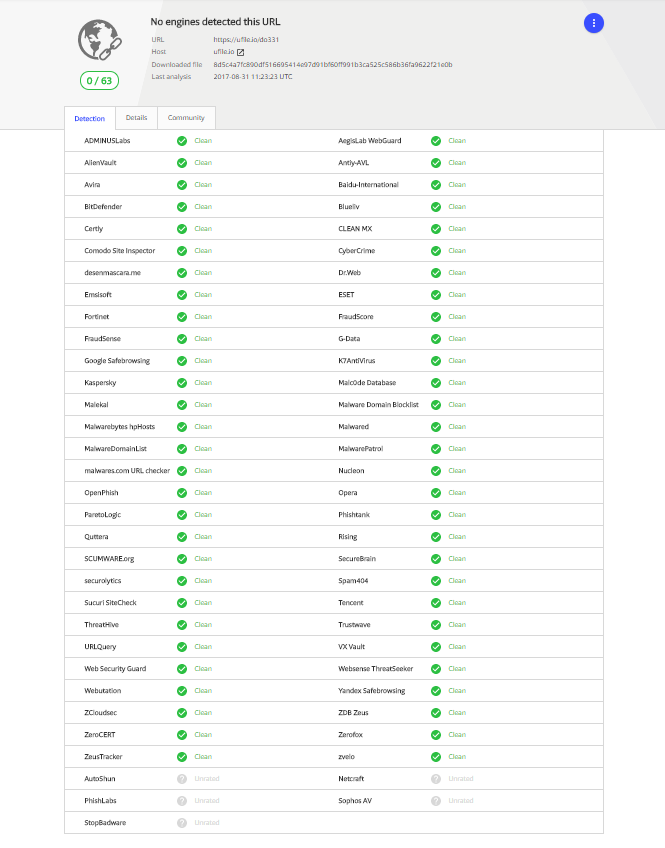This screenshot has height=848, width=665.
Task: Click the grey question icon for AutoShun
Action: [182, 779]
